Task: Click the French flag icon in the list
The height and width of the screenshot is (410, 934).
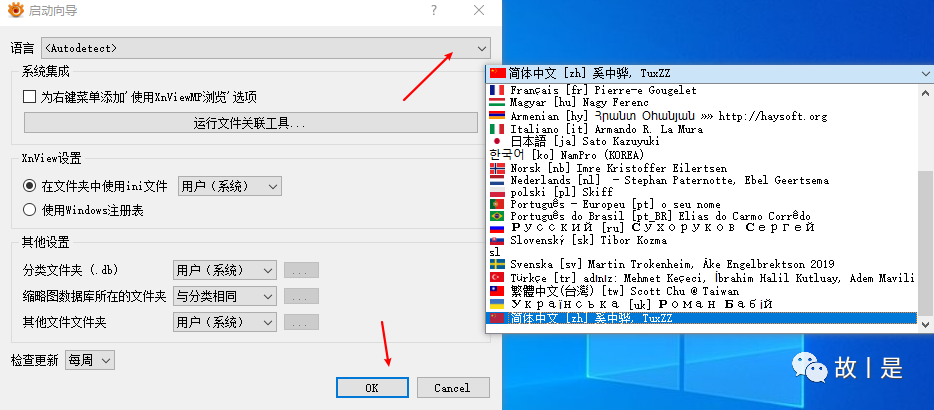Action: point(497,89)
